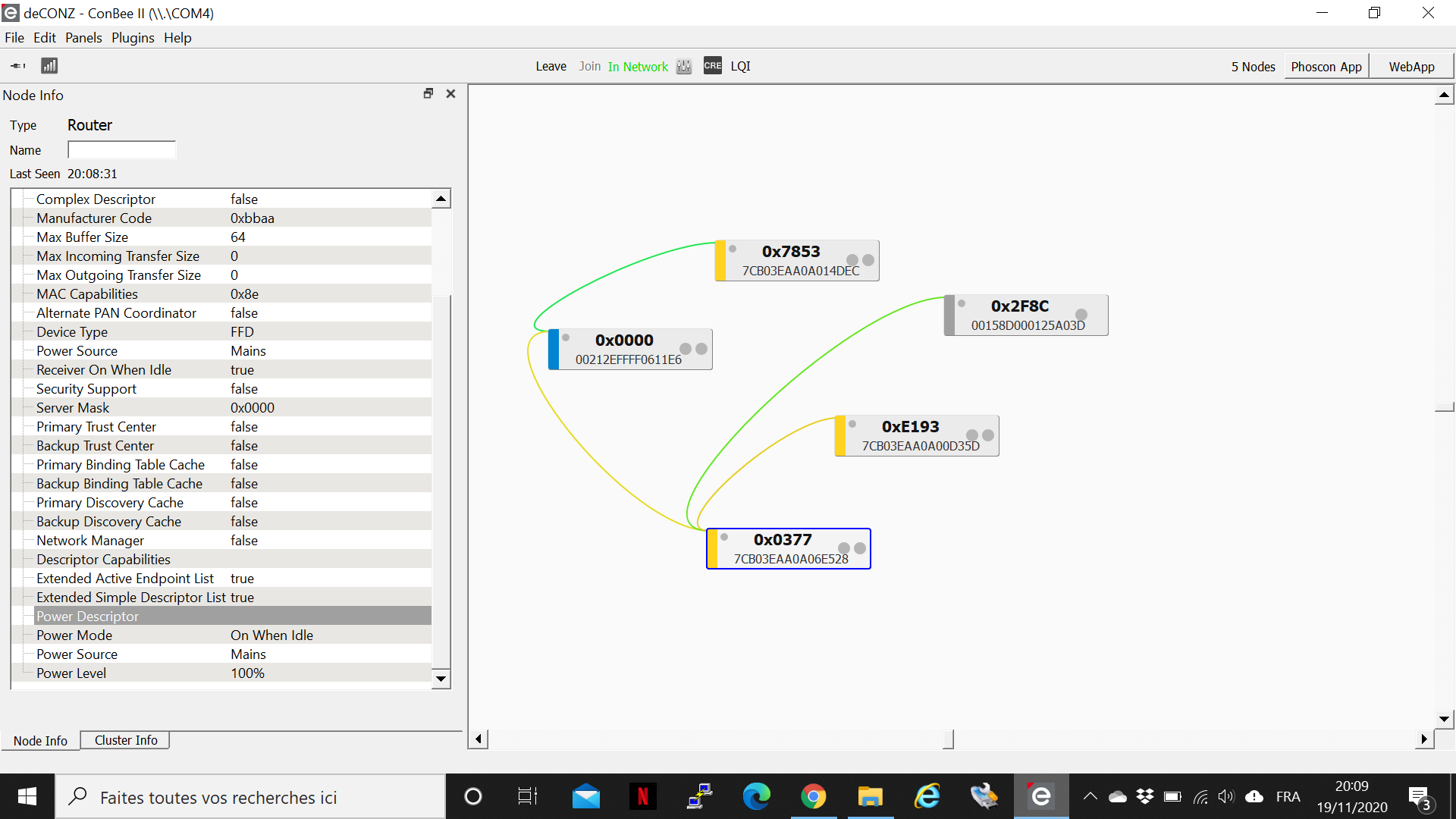
Task: Toggle the status indicator dot on node 0x2F8C
Action: click(962, 303)
